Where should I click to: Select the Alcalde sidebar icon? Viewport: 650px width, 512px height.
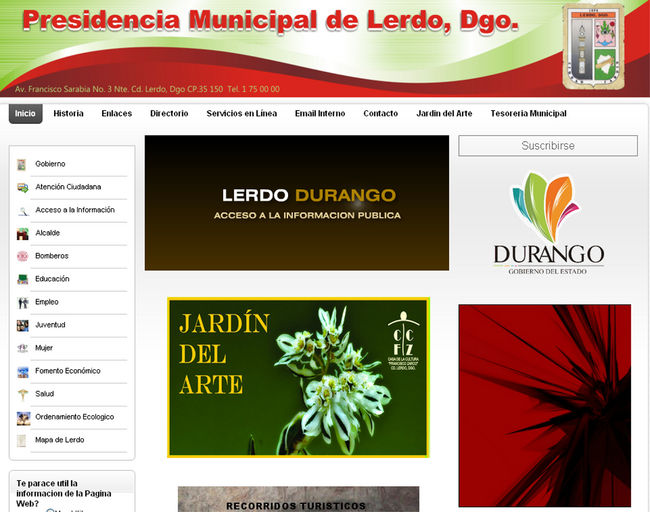pos(22,233)
